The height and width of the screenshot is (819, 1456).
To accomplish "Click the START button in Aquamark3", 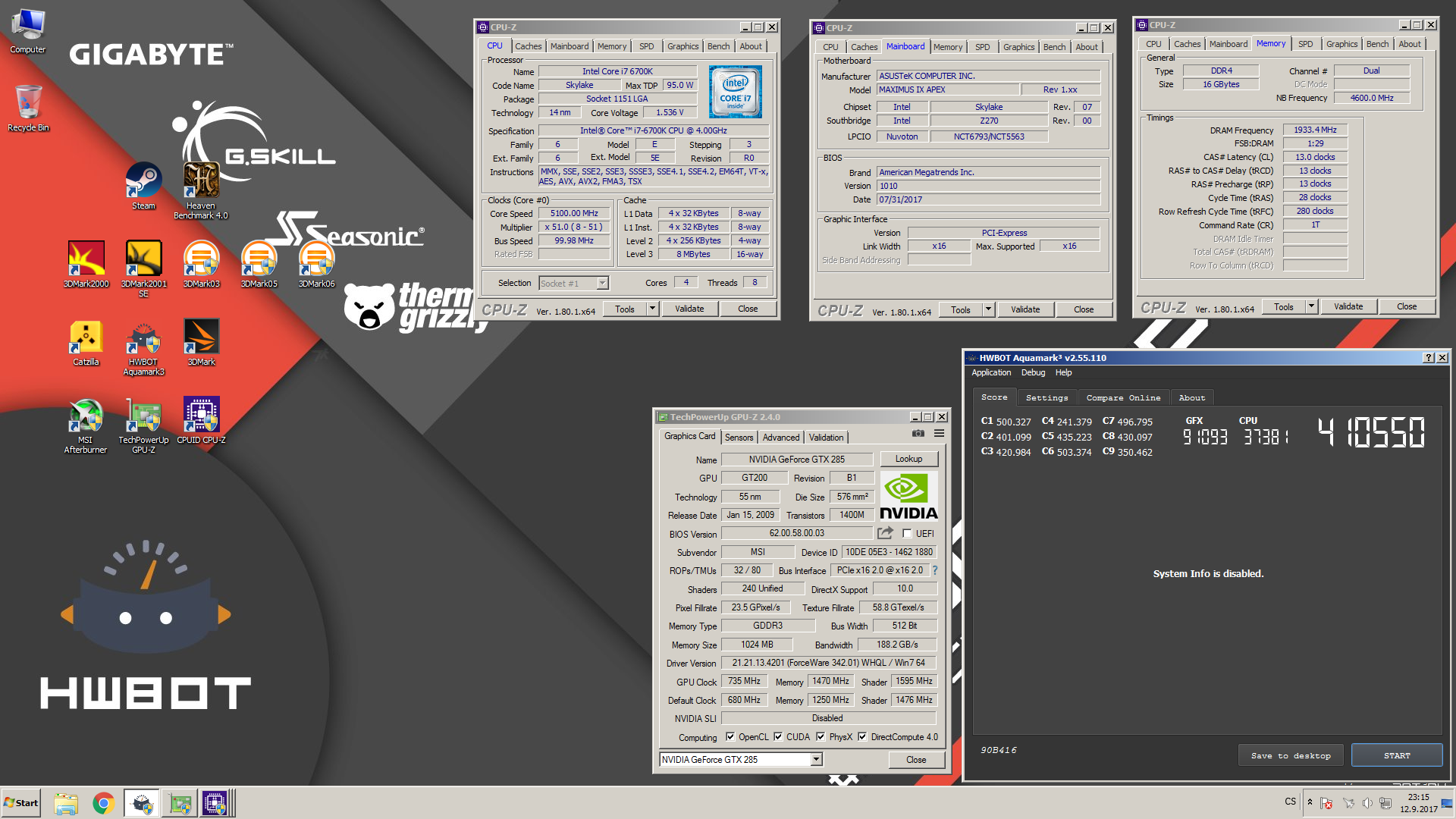I will point(1397,755).
